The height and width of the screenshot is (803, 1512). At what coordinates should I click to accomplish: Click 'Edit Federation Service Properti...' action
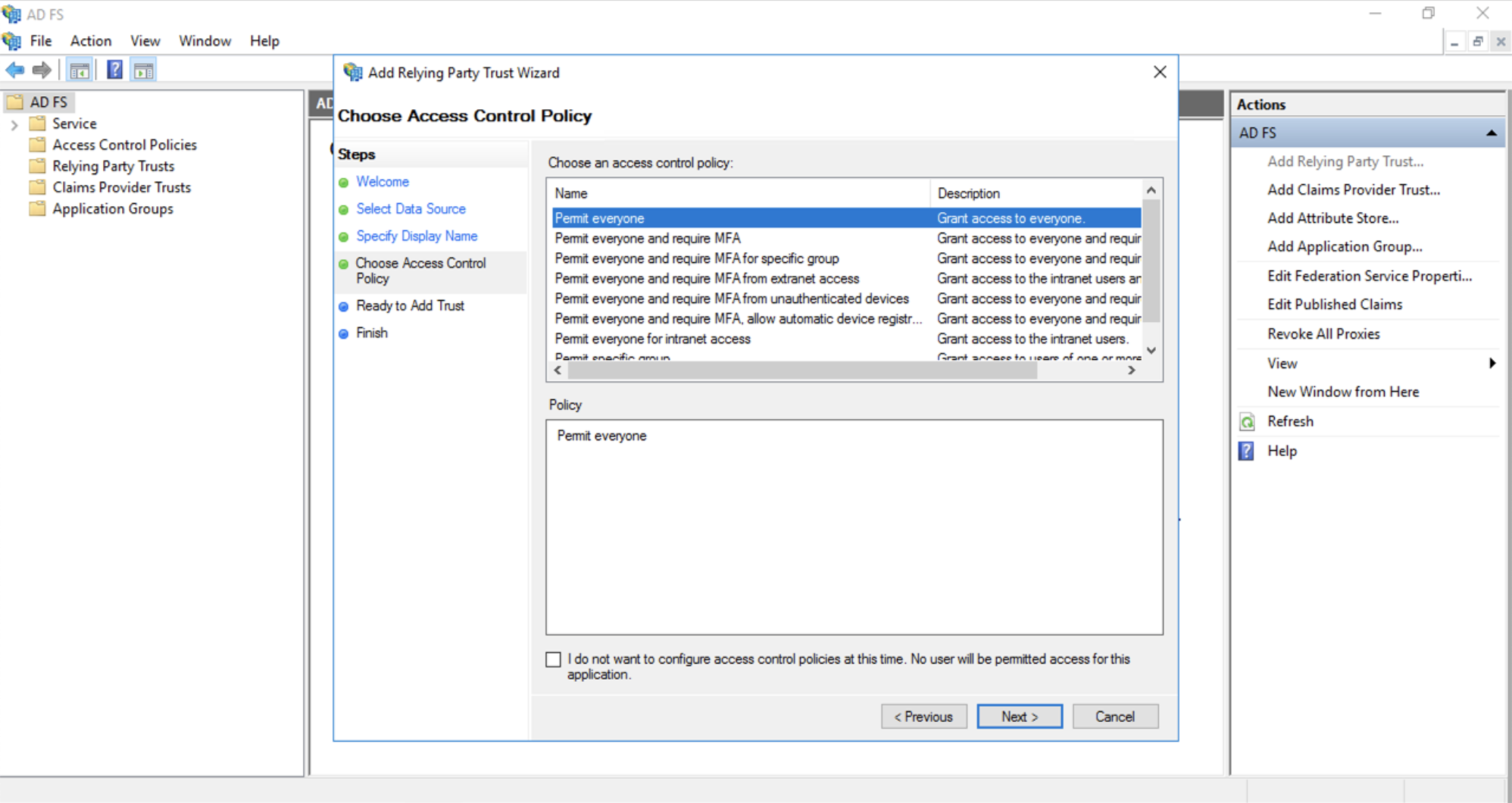(x=1370, y=277)
